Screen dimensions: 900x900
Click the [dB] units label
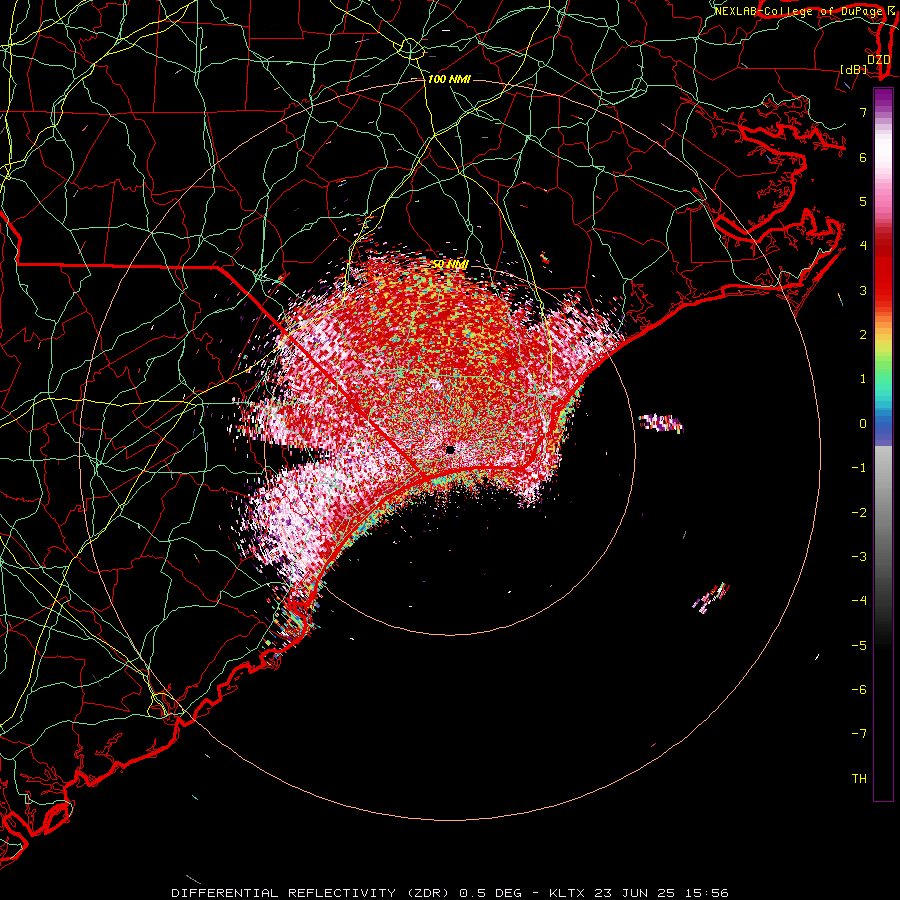[x=854, y=69]
